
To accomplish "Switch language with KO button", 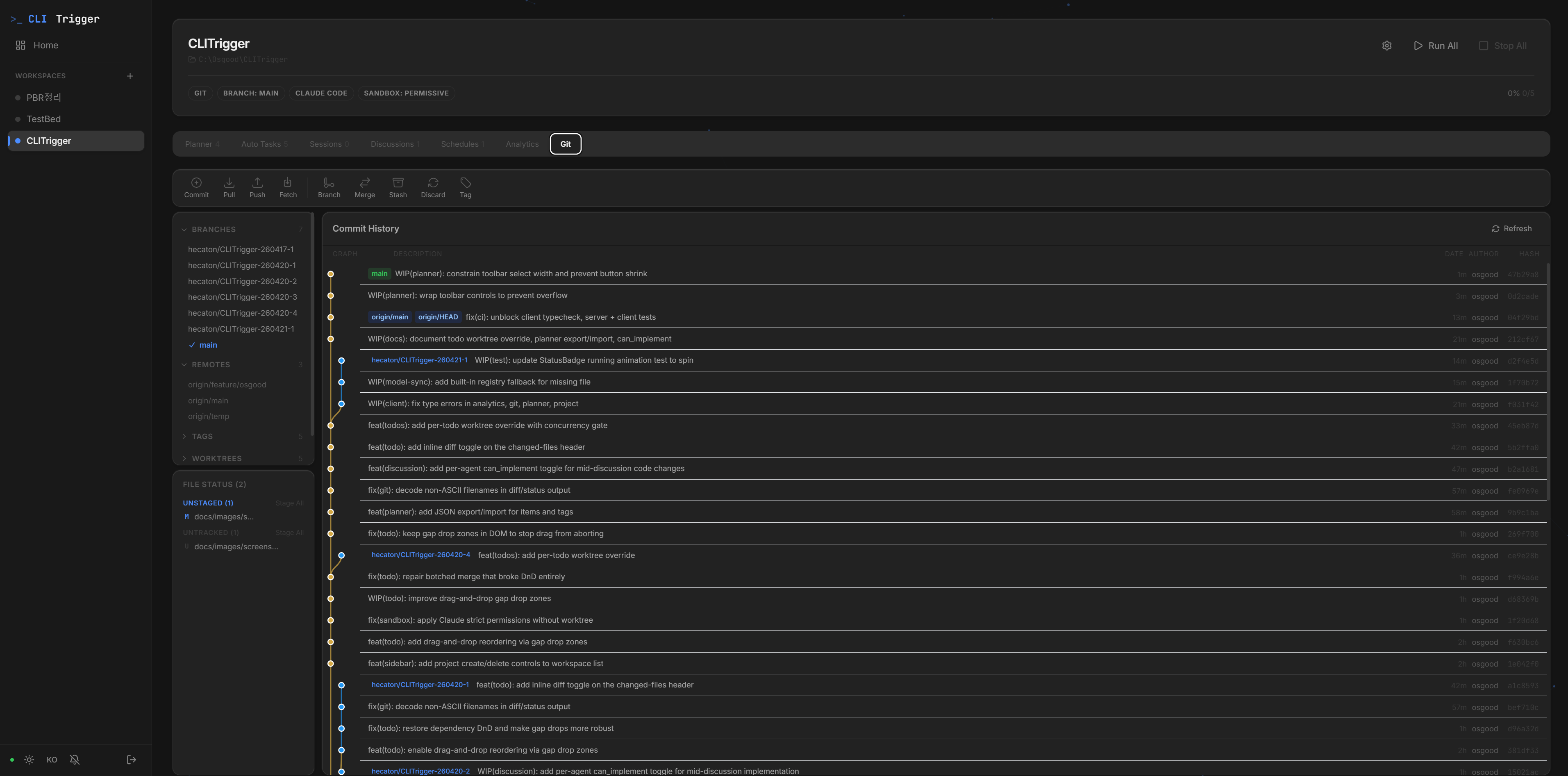I will pyautogui.click(x=52, y=760).
